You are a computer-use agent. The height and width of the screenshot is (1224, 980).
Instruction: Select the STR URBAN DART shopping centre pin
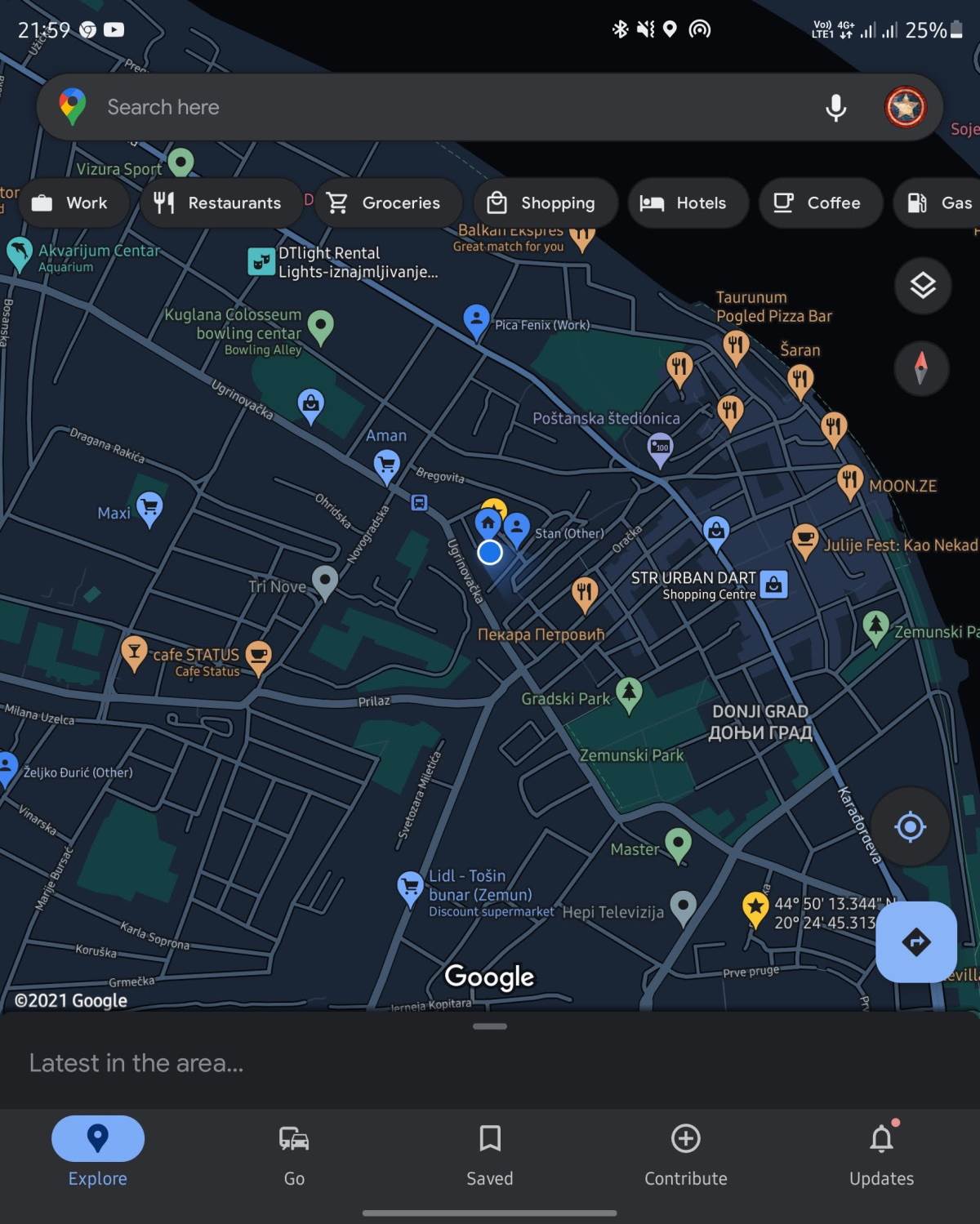(773, 582)
